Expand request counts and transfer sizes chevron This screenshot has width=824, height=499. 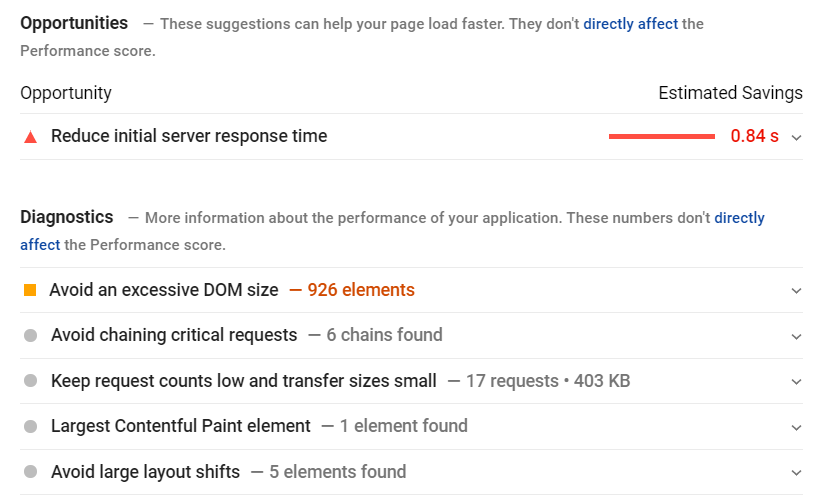point(796,382)
